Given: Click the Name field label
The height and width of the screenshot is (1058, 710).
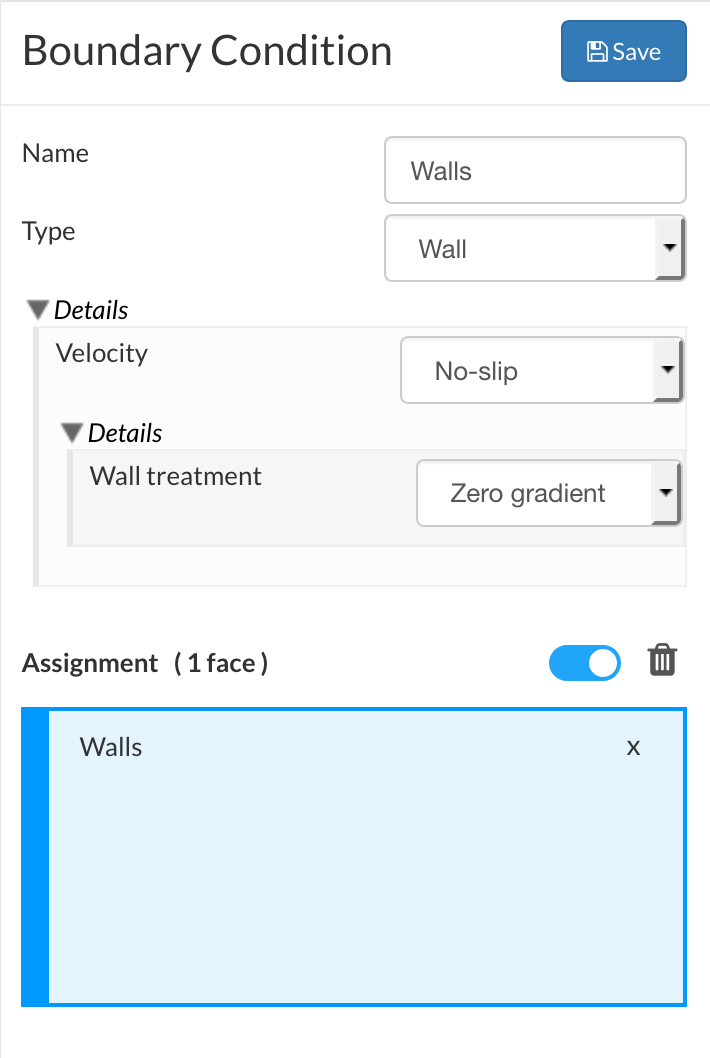Looking at the screenshot, I should 55,153.
